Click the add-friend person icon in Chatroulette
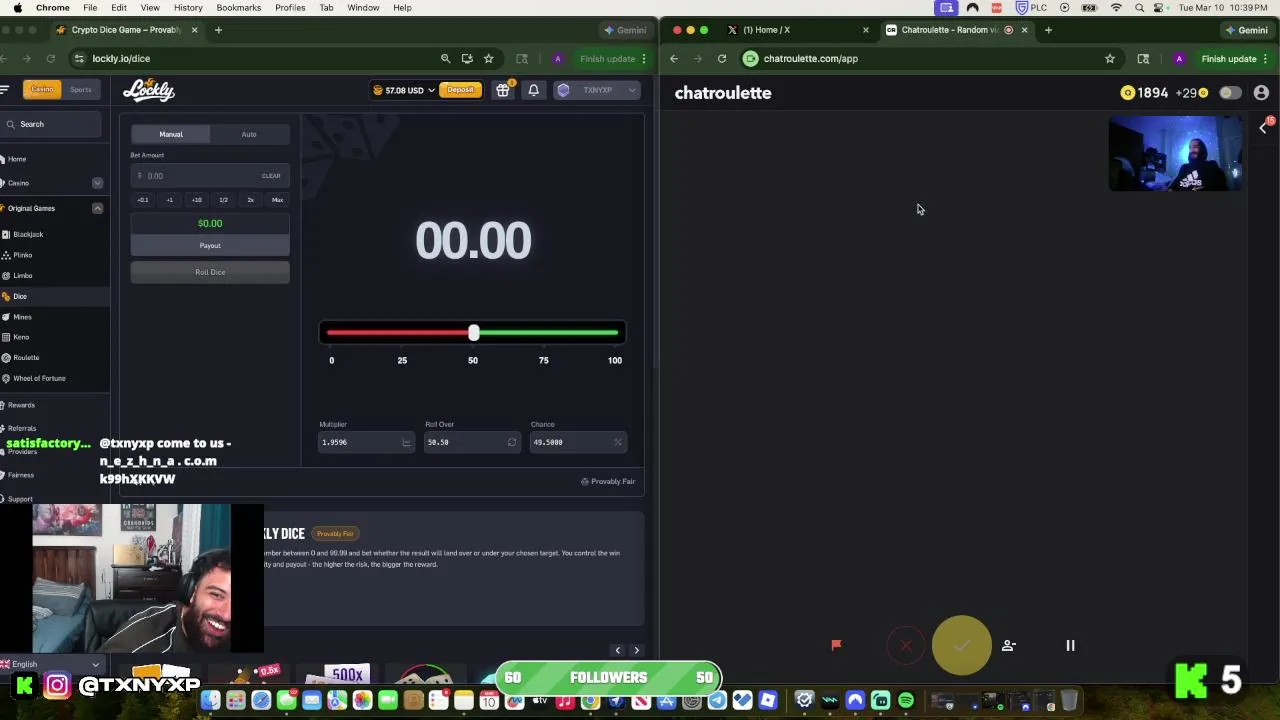Screen dimensions: 1280x720 (x=1008, y=646)
